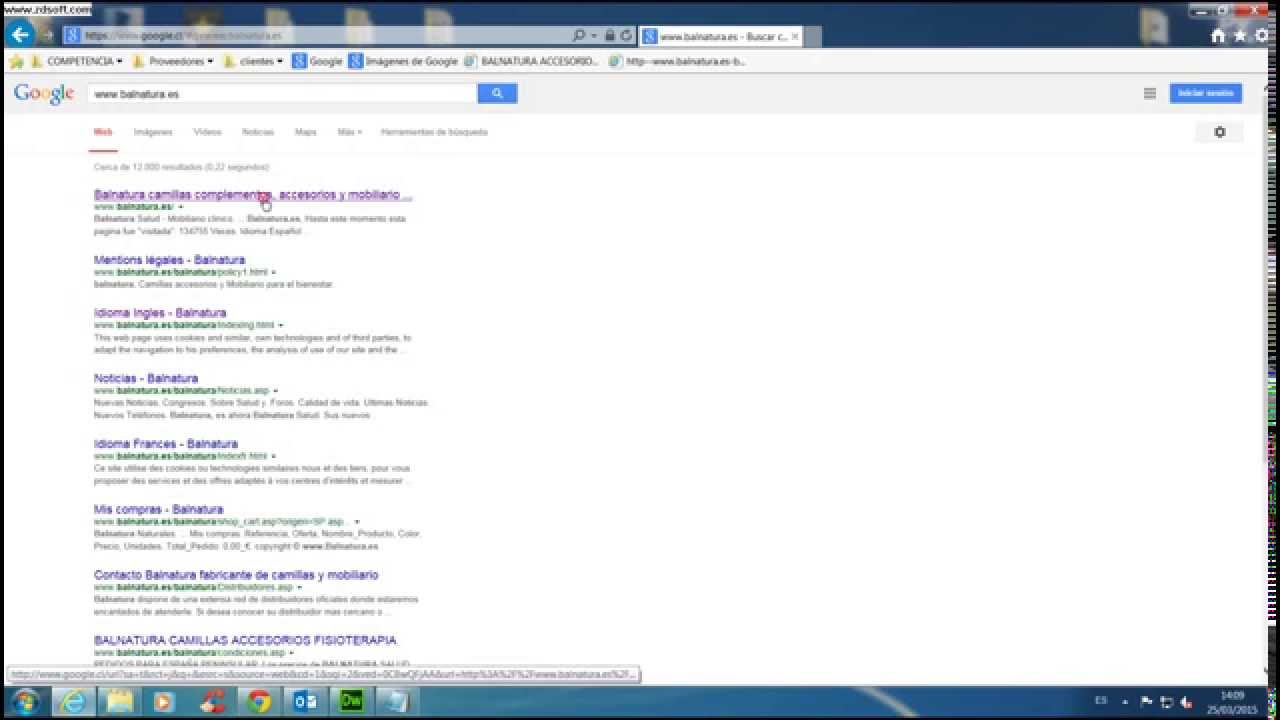
Task: Open the Mis compras - Balnatura result
Action: (x=158, y=509)
